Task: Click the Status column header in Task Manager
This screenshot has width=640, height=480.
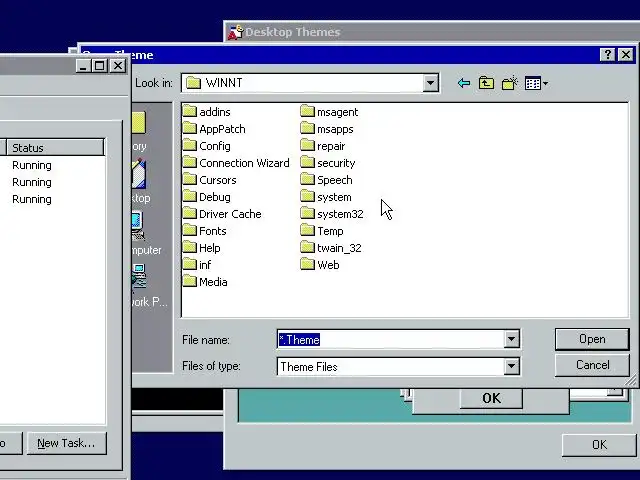Action: click(x=56, y=147)
